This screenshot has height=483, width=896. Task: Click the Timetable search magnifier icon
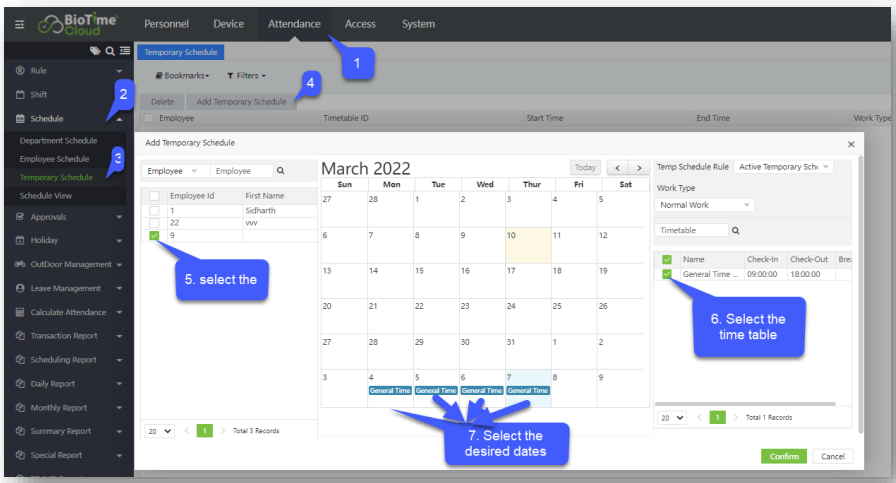(735, 230)
